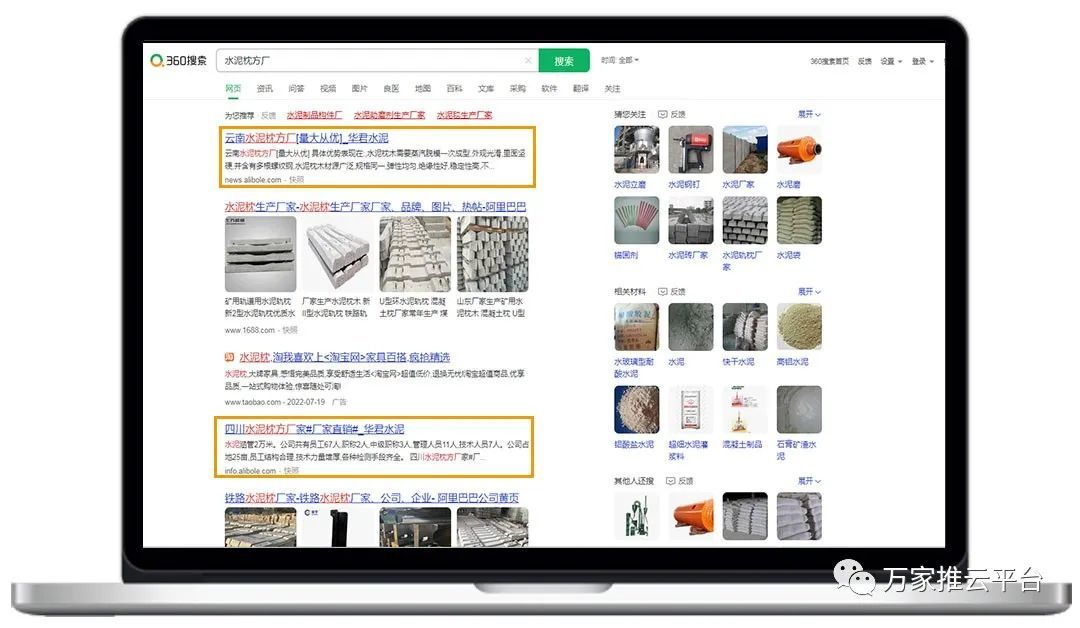1080x628 pixels.
Task: Open the 水泥立磨 thumbnail image
Action: (x=636, y=150)
